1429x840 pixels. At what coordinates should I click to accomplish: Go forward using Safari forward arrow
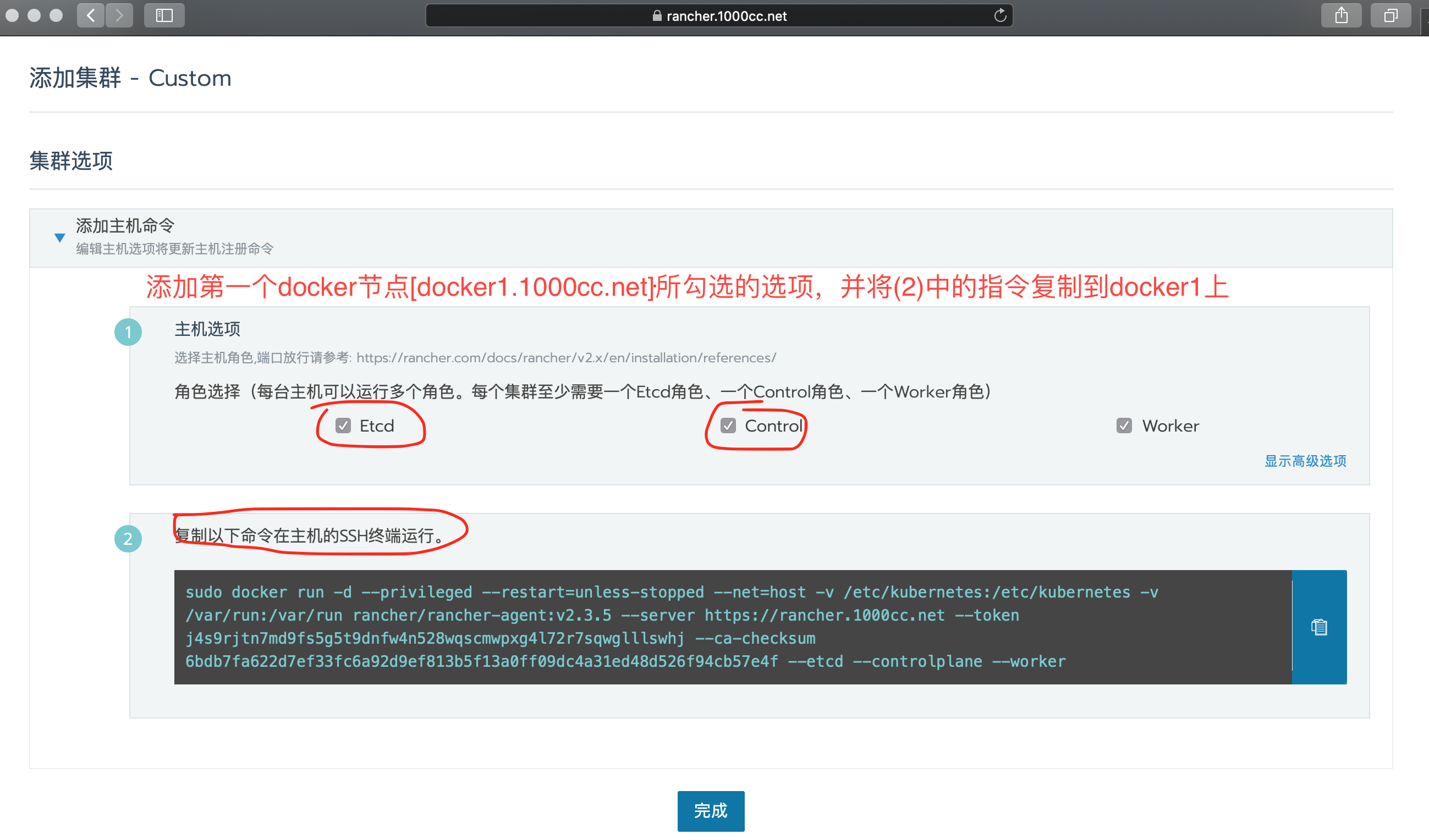click(119, 15)
